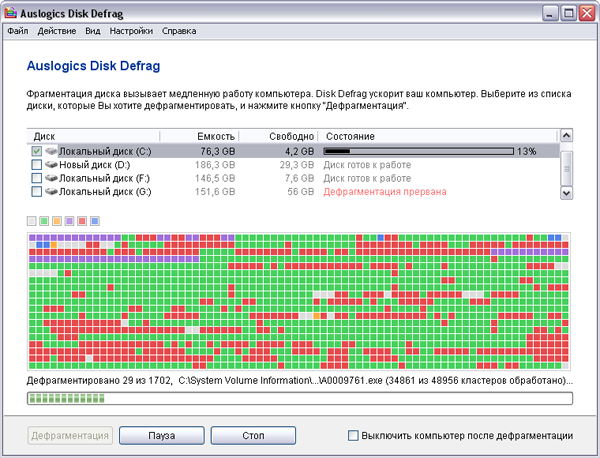Image resolution: width=600 pixels, height=458 pixels.
Task: Click the Дефрагментировано 29 из 1702 status text
Action: click(x=99, y=381)
